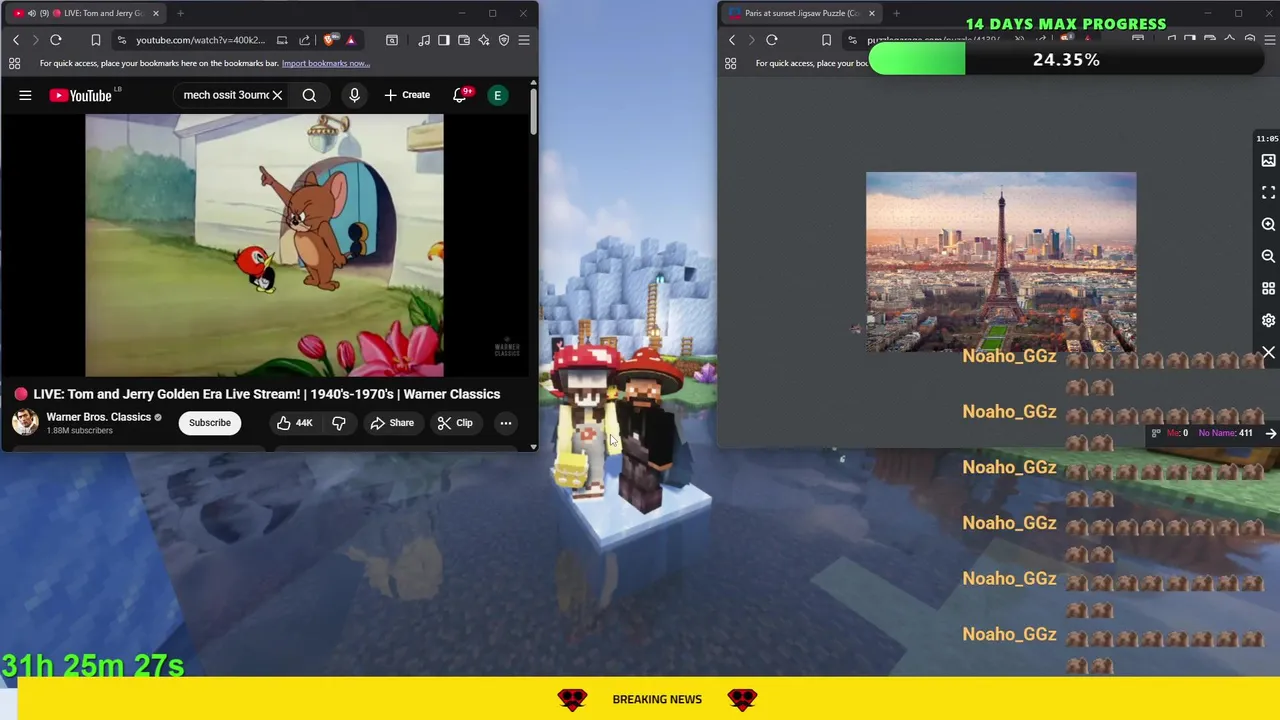Open puzzle settings gear
Screen dimensions: 1280x720
1268,320
